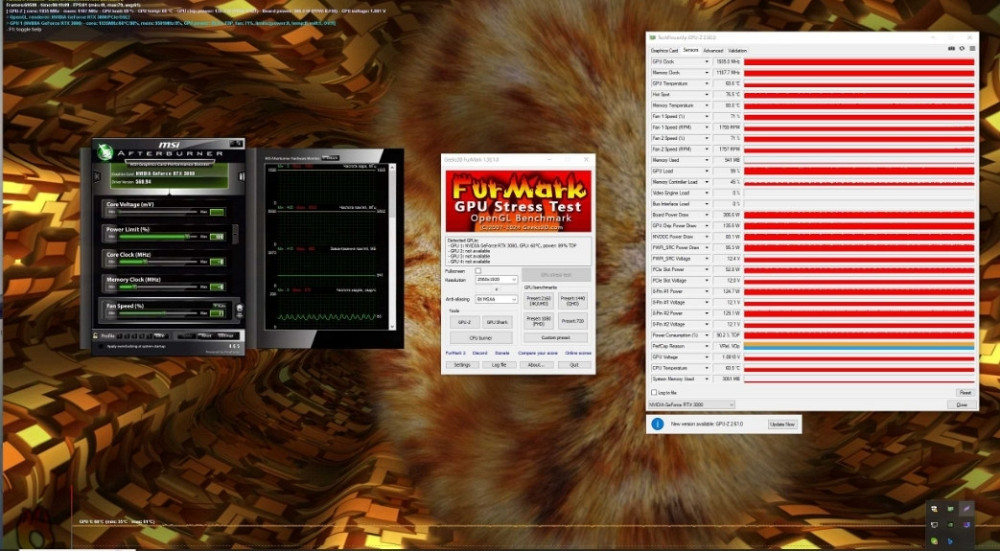The width and height of the screenshot is (1000, 551).
Task: Open Compare your score link
Action: (x=538, y=353)
